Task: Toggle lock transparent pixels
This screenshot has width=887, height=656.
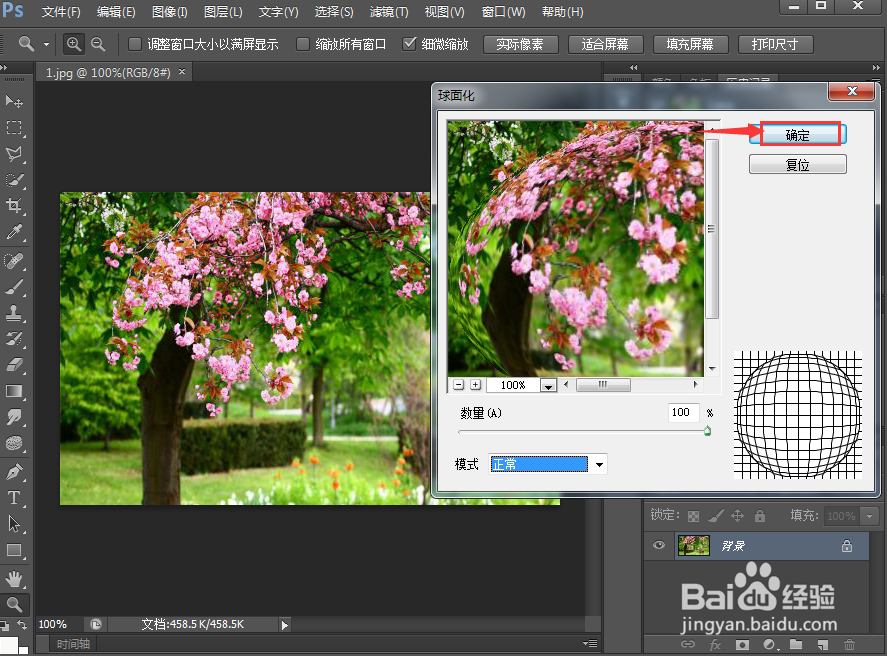Action: click(x=694, y=516)
